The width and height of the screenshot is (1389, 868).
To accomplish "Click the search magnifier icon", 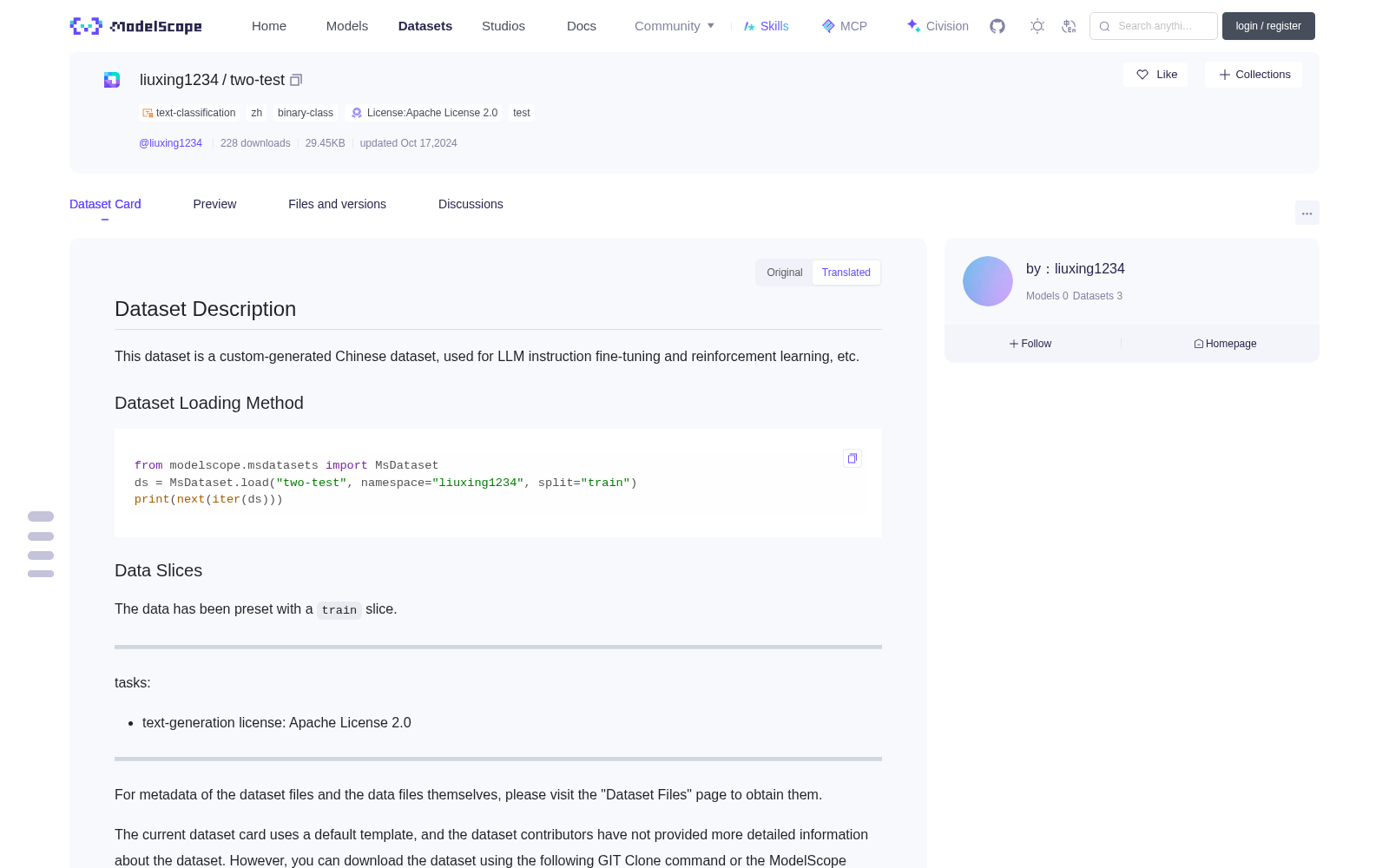I will [x=1104, y=26].
